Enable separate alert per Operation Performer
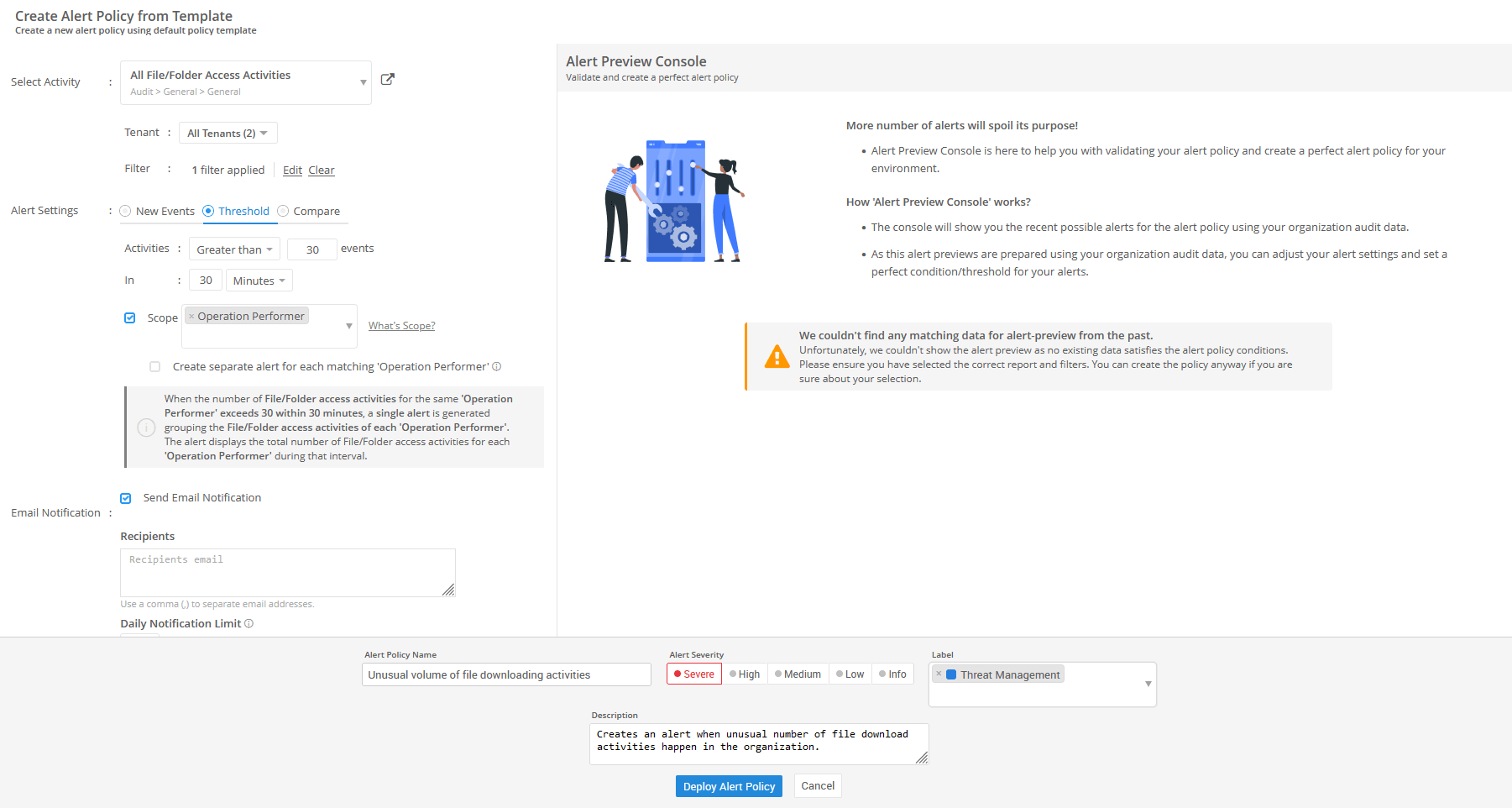Screen dimensions: 1512x808 pos(154,366)
